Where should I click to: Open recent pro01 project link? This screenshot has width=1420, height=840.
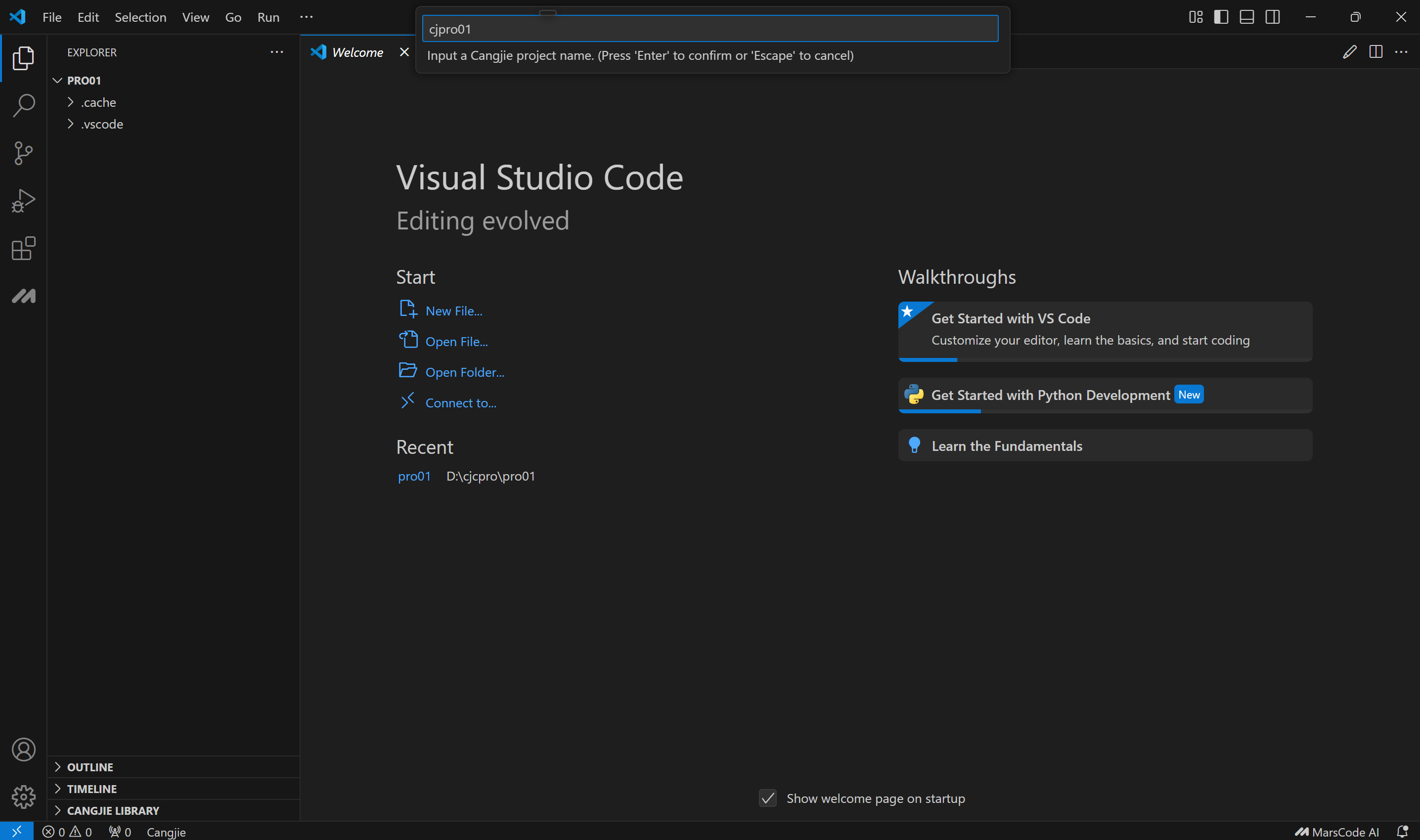coord(414,476)
